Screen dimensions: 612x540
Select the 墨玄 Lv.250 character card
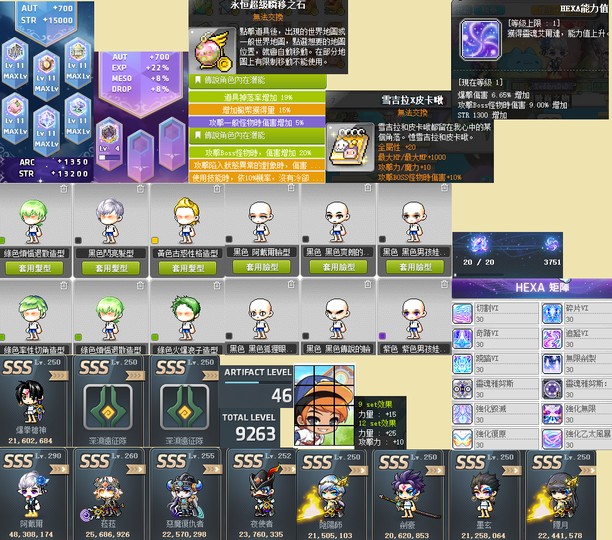483,496
